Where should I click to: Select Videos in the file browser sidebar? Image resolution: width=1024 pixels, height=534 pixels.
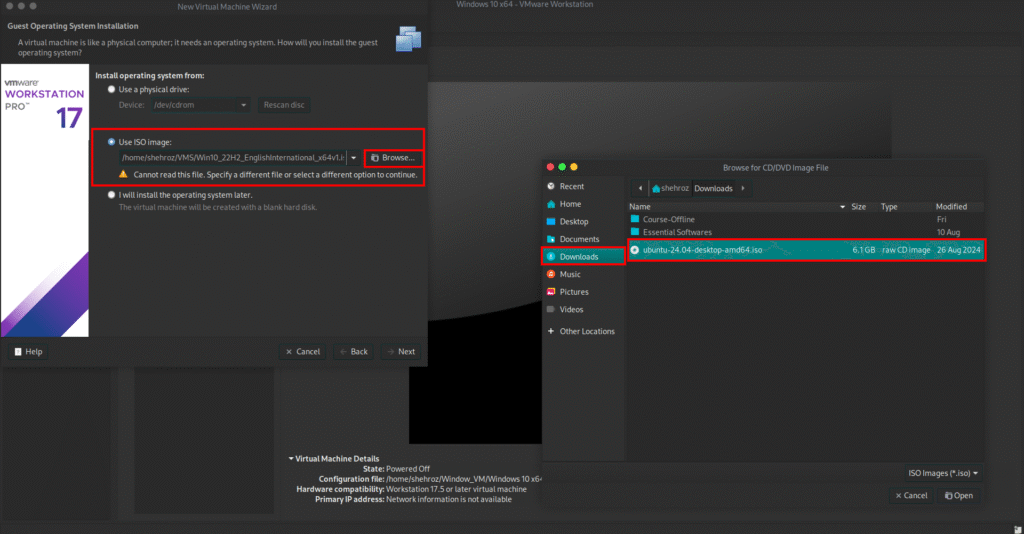click(583, 309)
